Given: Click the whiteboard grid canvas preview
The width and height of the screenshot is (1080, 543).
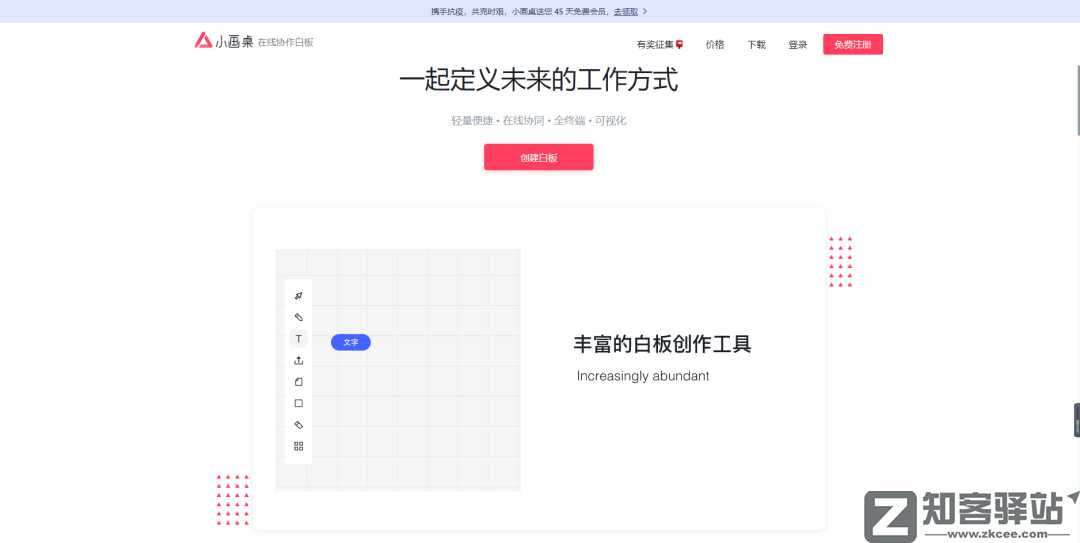Looking at the screenshot, I should [398, 370].
